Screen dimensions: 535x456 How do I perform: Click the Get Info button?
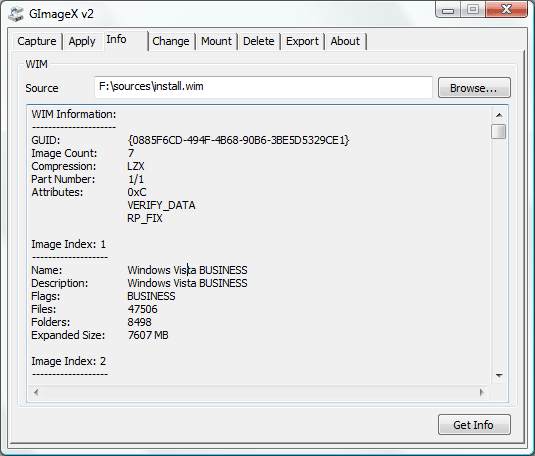point(474,425)
